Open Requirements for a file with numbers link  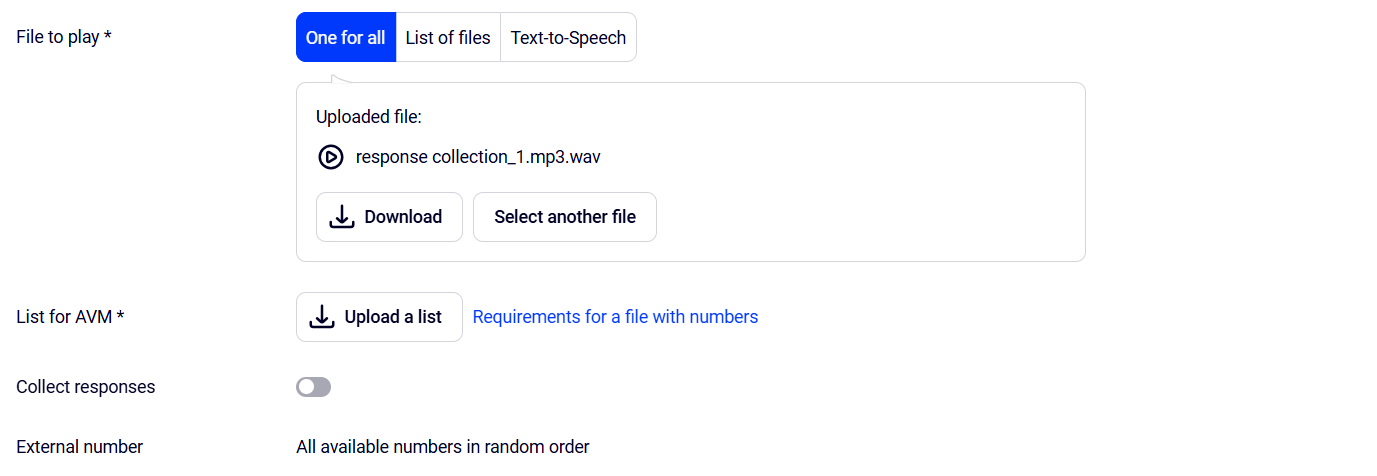[615, 317]
